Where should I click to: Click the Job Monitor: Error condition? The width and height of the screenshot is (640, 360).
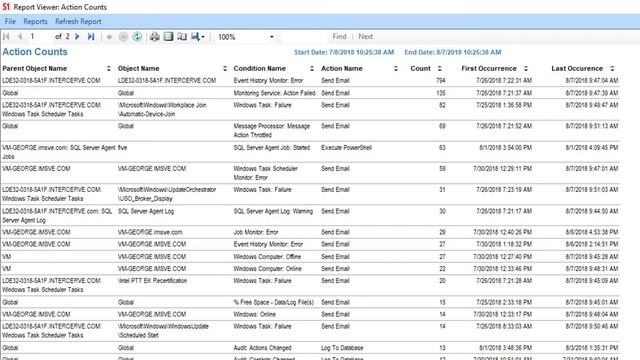(256, 232)
